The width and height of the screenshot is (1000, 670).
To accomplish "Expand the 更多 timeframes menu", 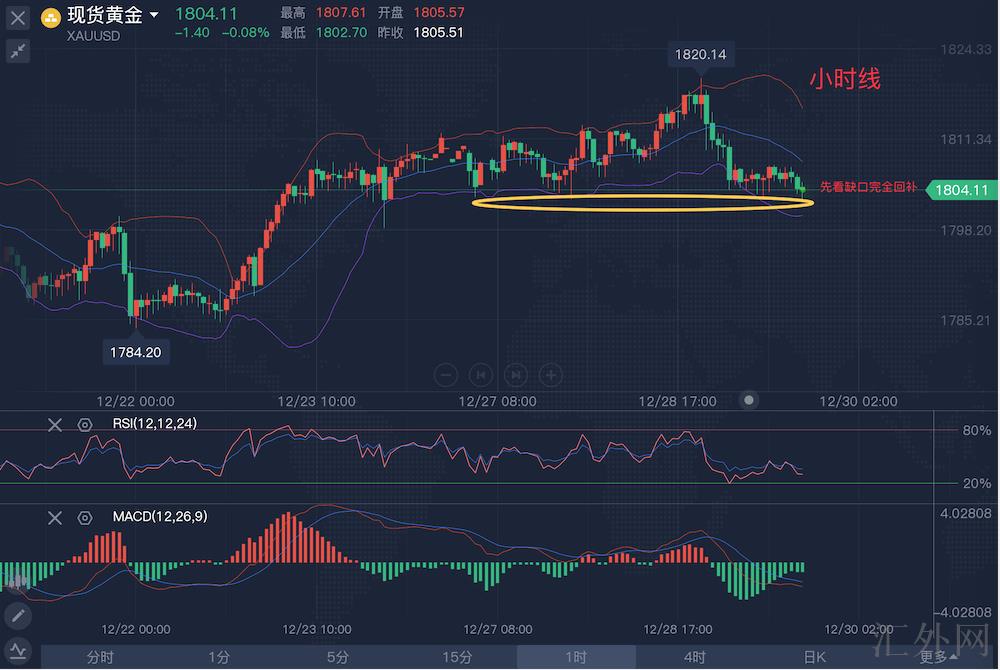I will (x=938, y=657).
